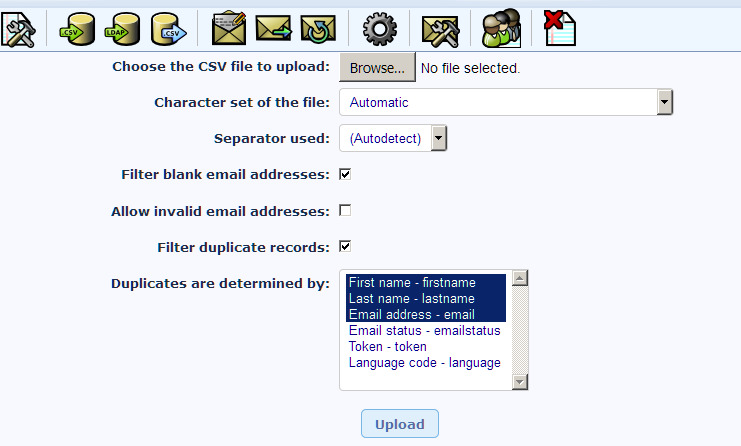Select the send email invitation icon

(x=273, y=28)
